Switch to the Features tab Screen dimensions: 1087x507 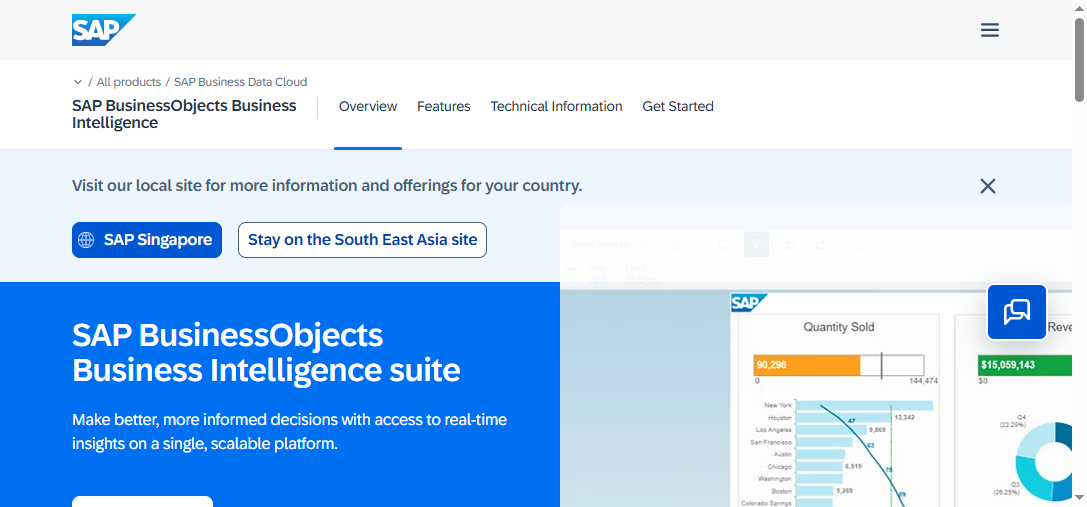(x=443, y=107)
